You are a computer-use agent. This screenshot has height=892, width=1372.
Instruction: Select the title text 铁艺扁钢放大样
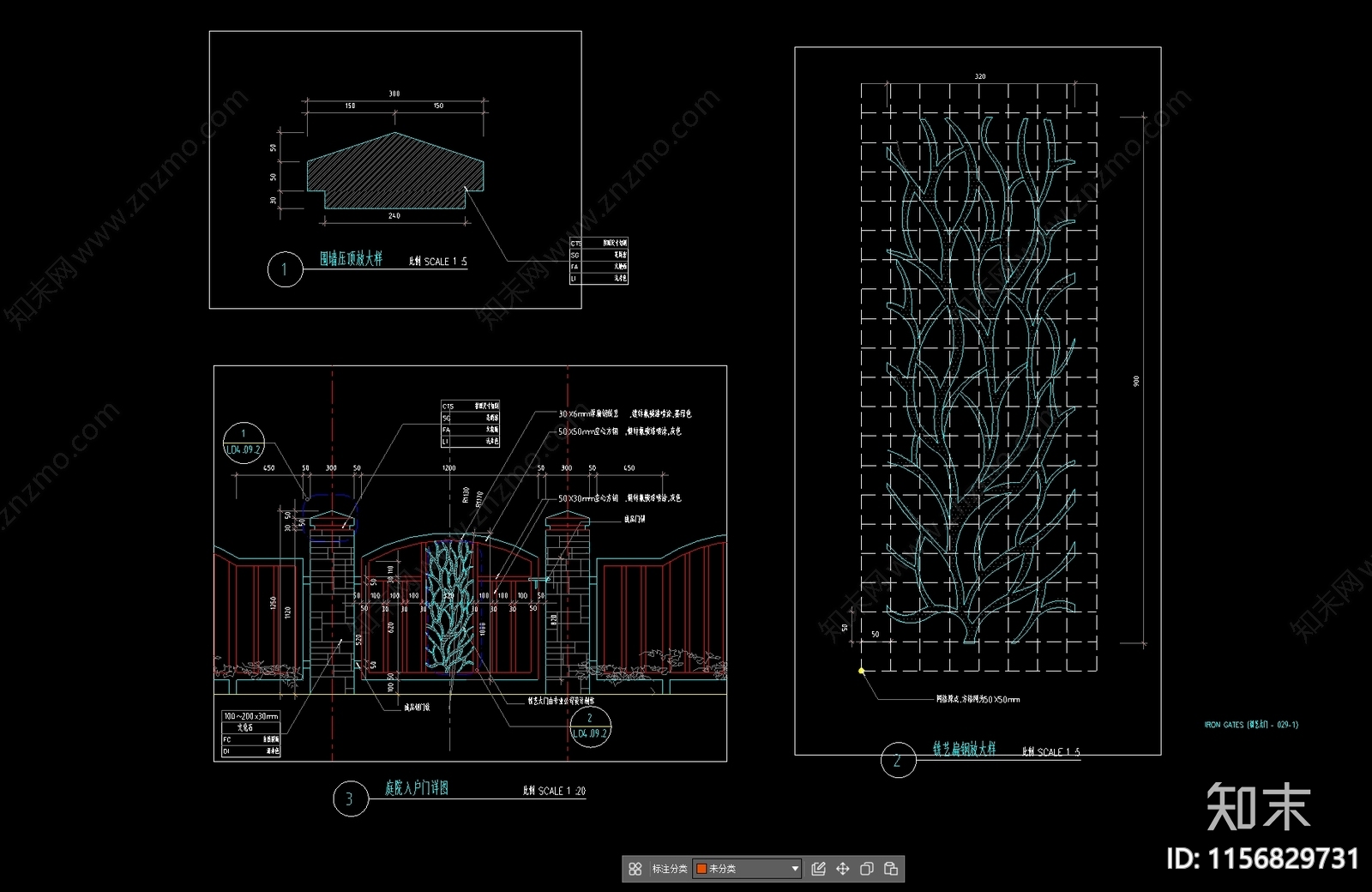coord(965,749)
